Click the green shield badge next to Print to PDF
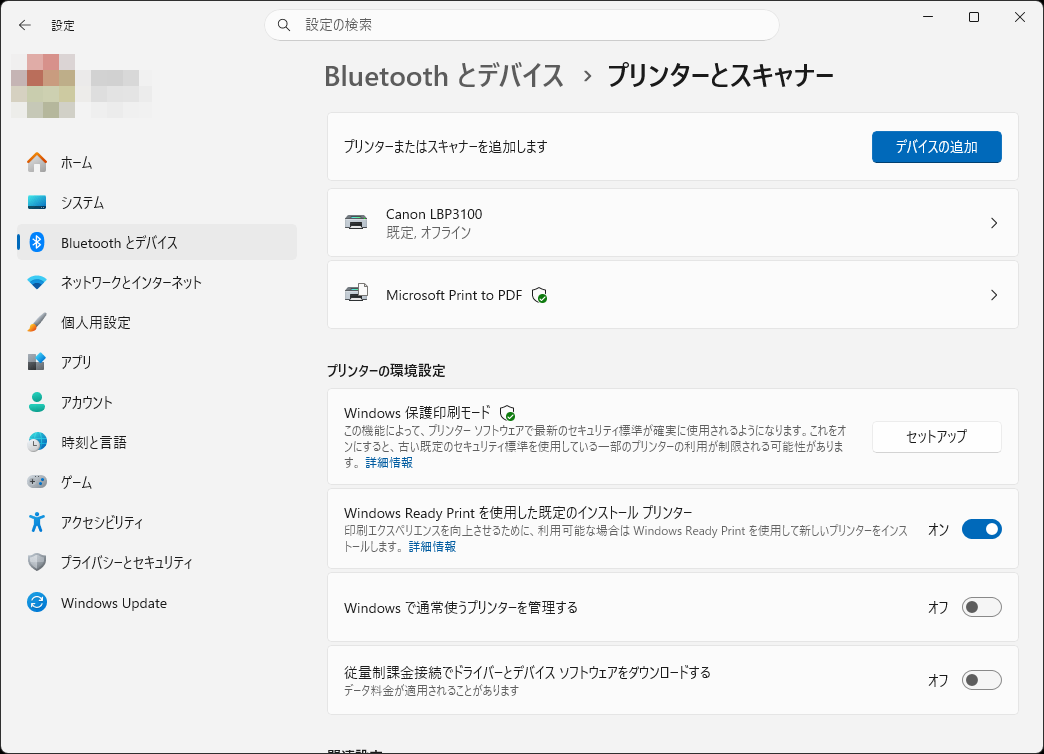This screenshot has height=754, width=1044. pos(540,295)
